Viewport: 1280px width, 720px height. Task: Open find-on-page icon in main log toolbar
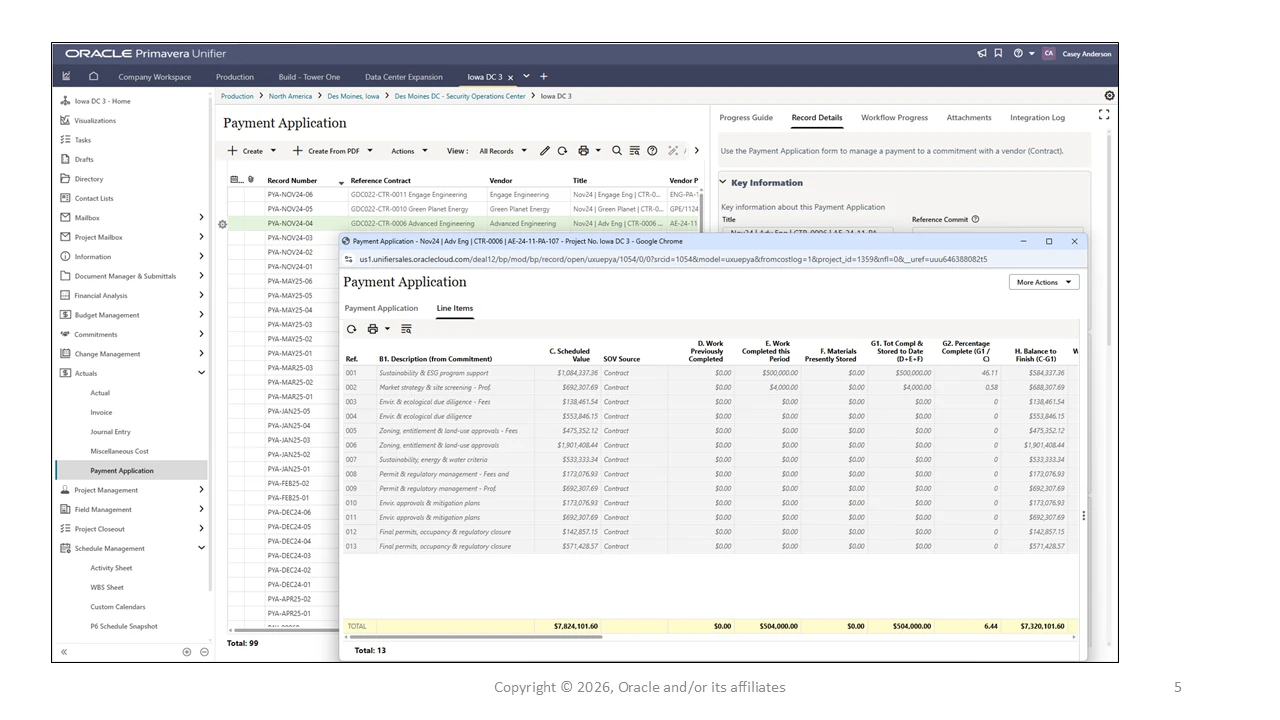(634, 151)
